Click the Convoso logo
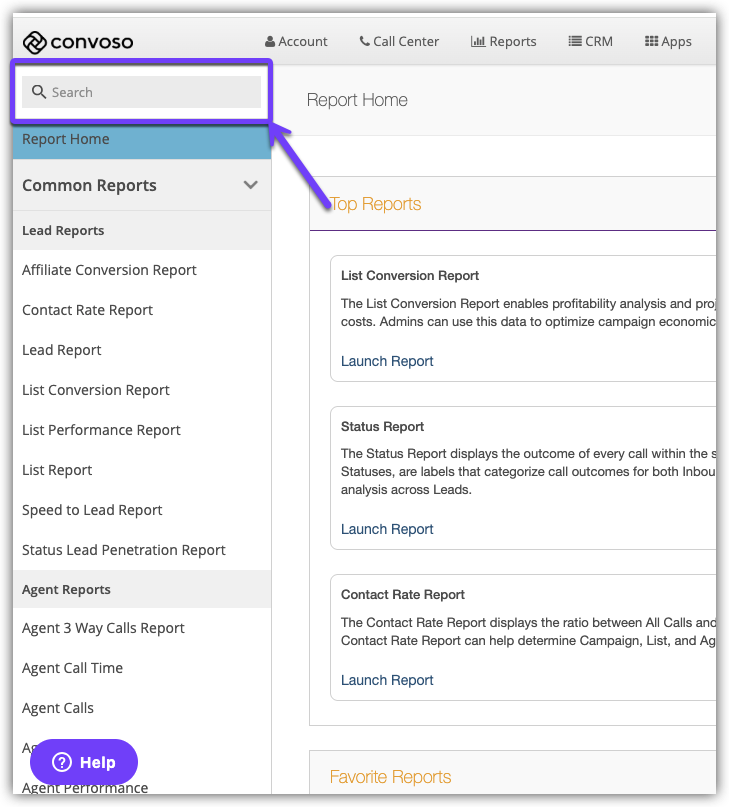The height and width of the screenshot is (807, 729). tap(78, 42)
